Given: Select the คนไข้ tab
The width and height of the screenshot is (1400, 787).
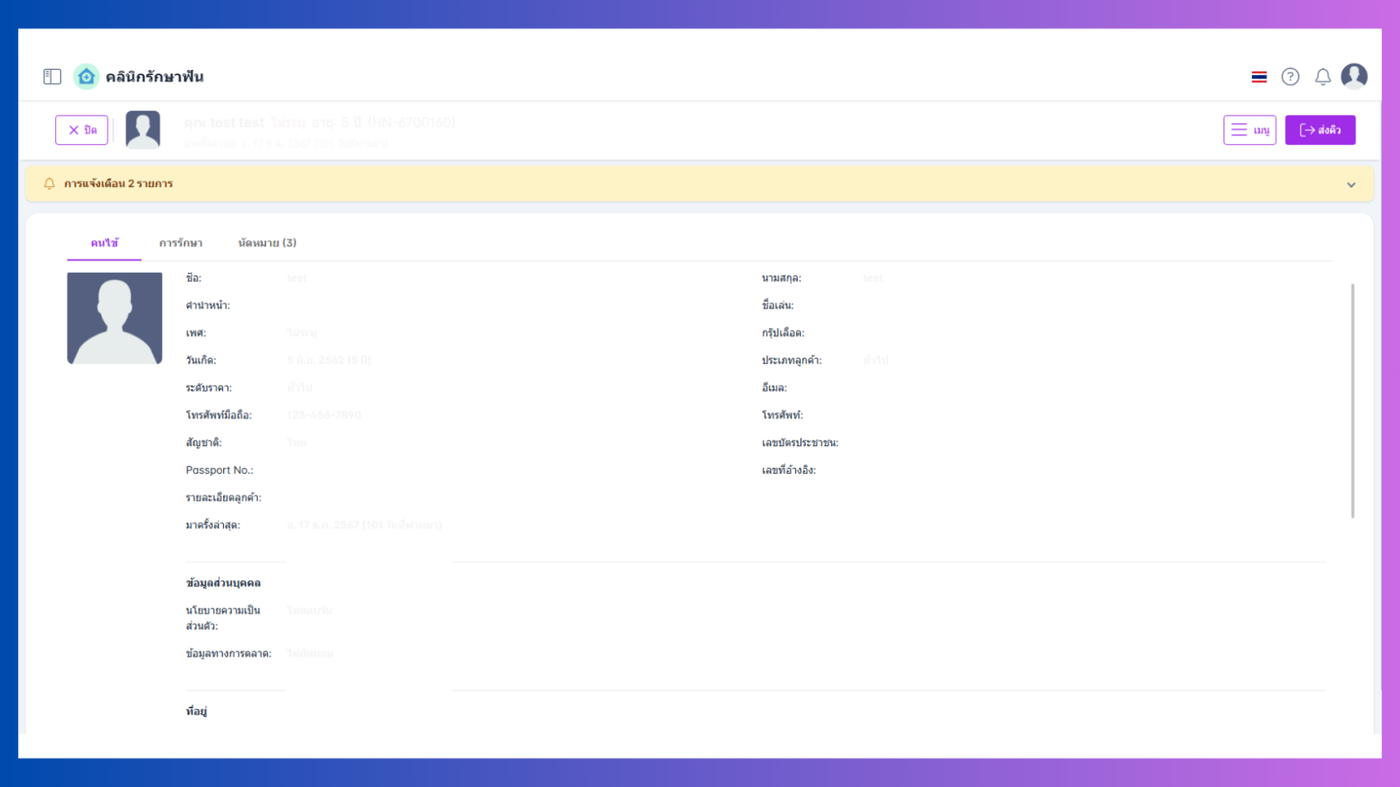Looking at the screenshot, I should (104, 243).
